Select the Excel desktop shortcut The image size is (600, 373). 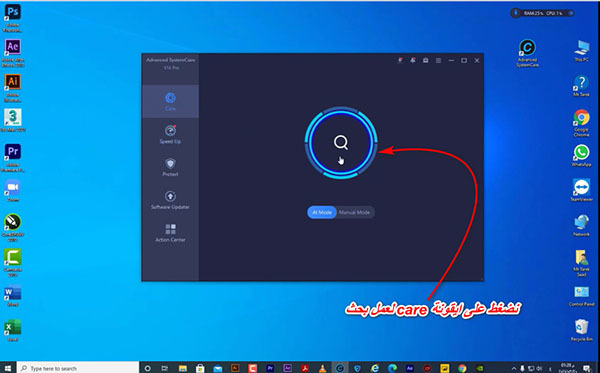tap(13, 331)
